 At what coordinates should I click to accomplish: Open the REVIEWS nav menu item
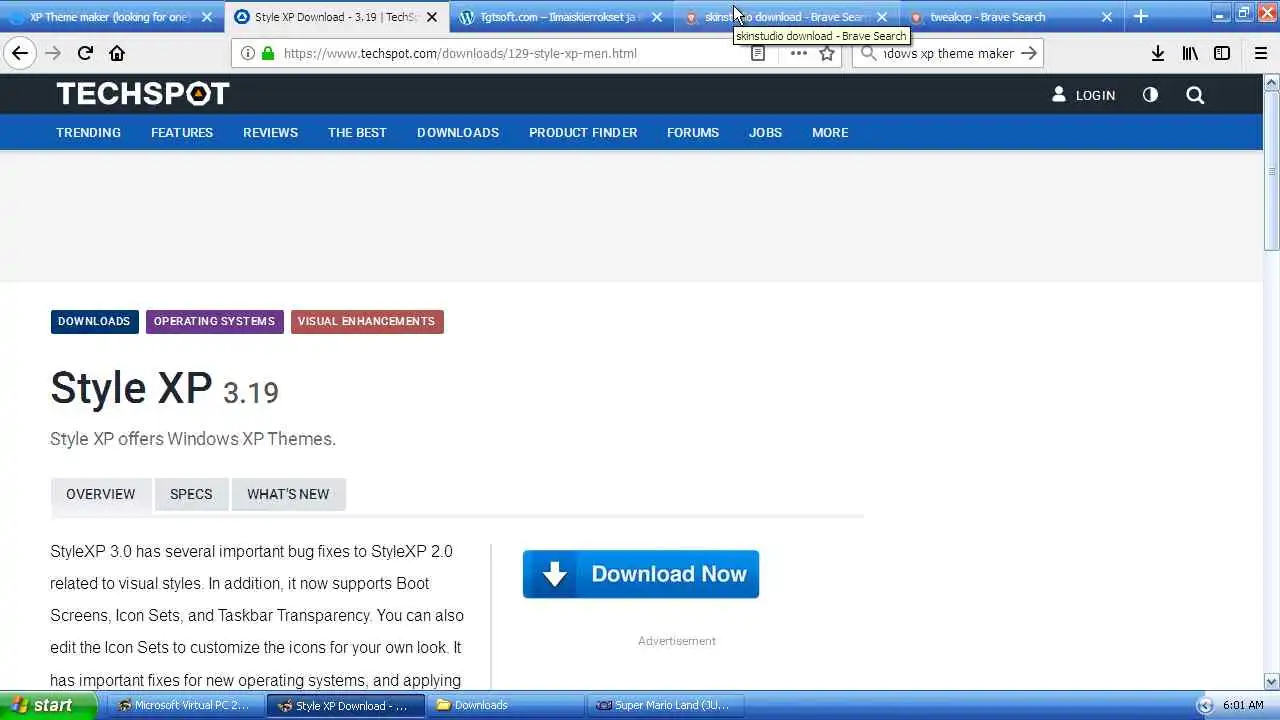coord(270,132)
